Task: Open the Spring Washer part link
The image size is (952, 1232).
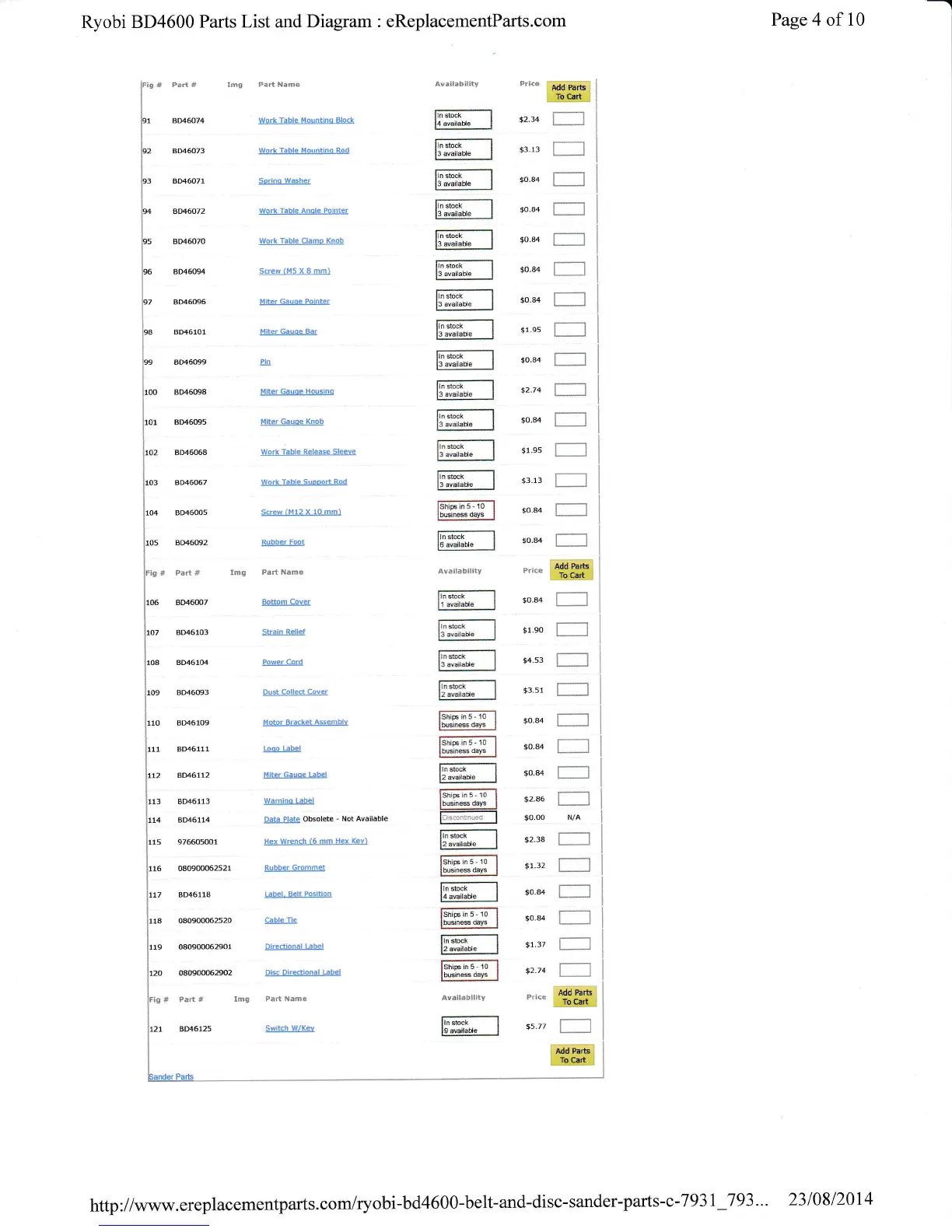Action: [x=284, y=181]
